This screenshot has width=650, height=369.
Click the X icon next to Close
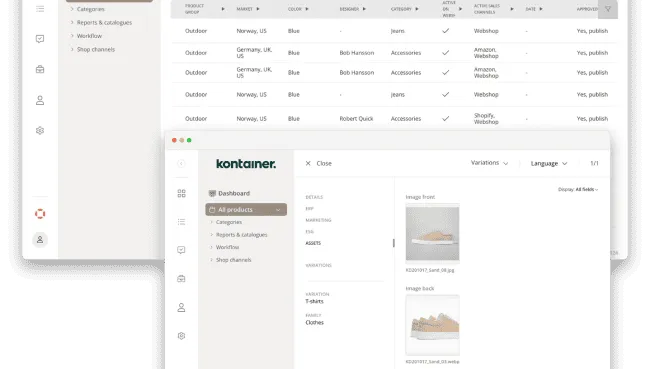(308, 163)
